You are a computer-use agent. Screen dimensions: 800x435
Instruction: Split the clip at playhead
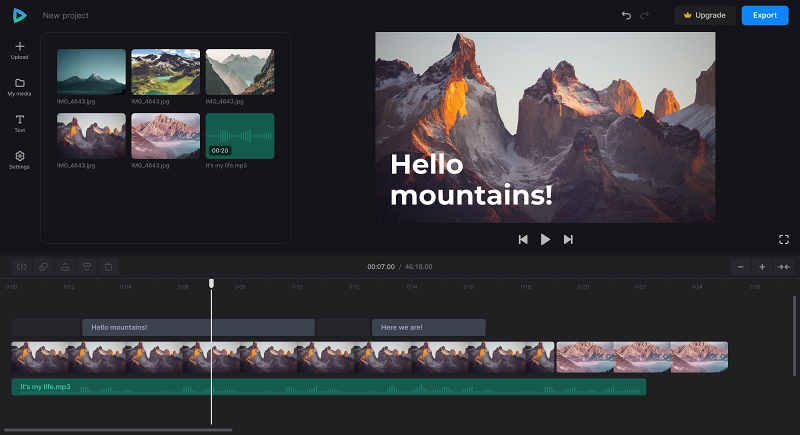[22, 267]
